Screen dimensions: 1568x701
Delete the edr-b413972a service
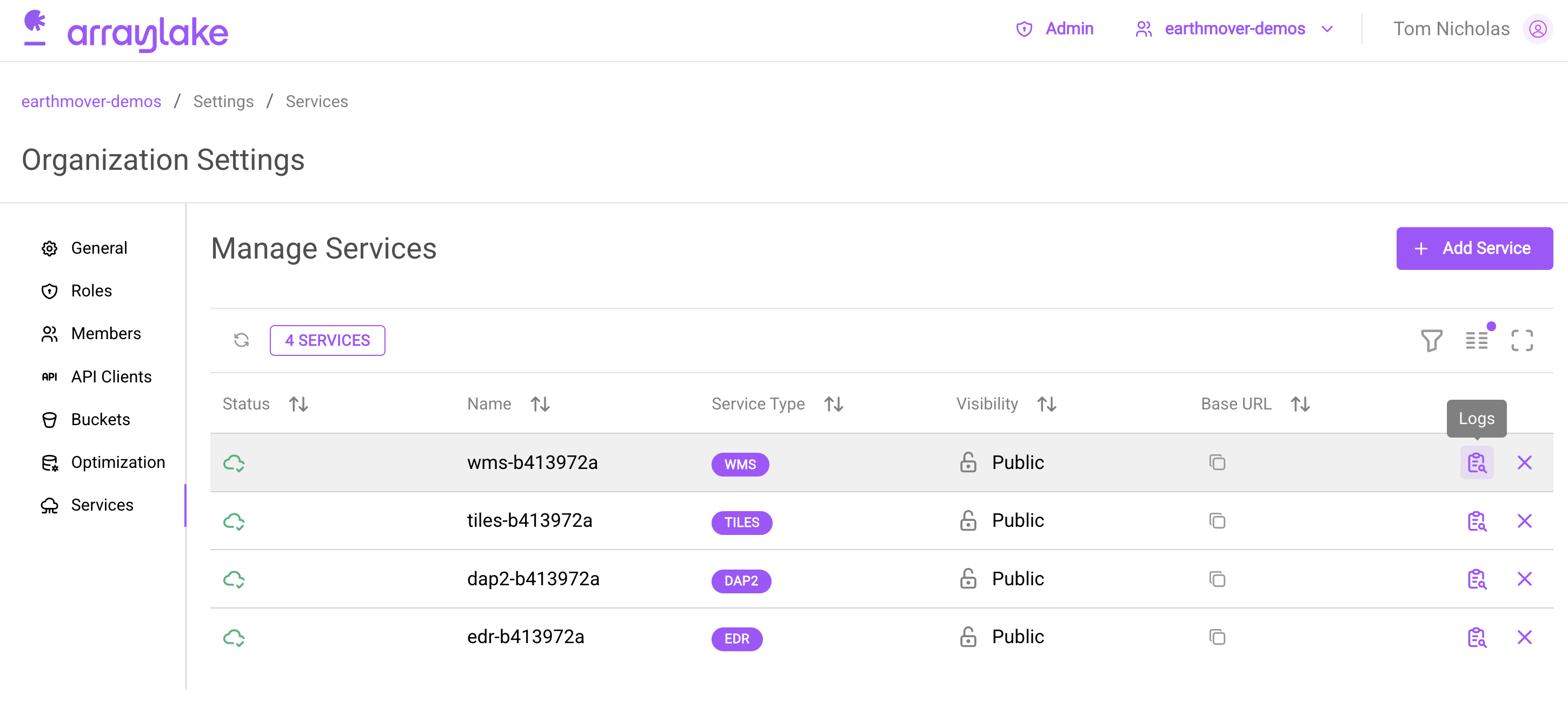(x=1524, y=637)
